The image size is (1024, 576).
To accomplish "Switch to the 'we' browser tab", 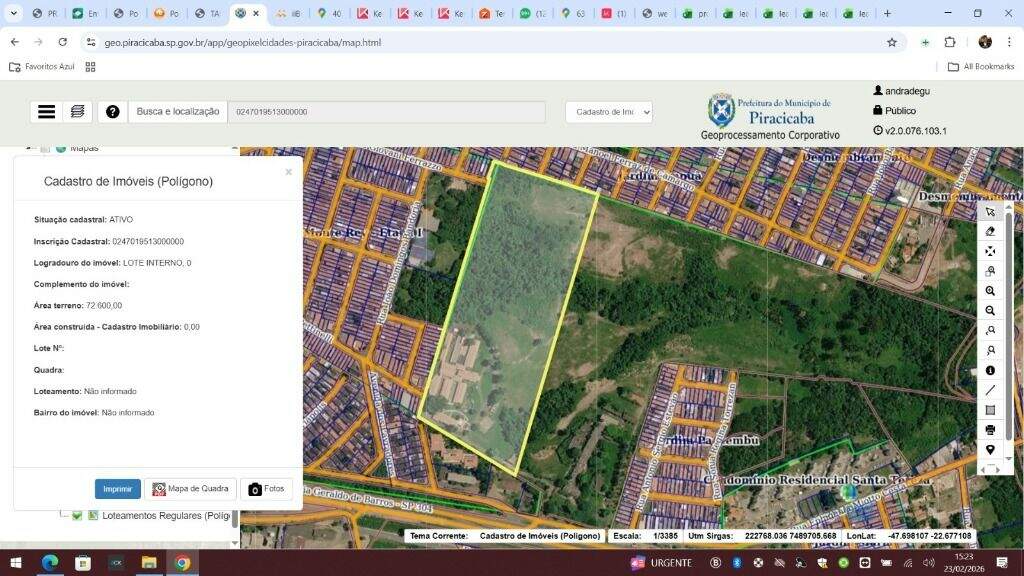I will click(x=654, y=13).
